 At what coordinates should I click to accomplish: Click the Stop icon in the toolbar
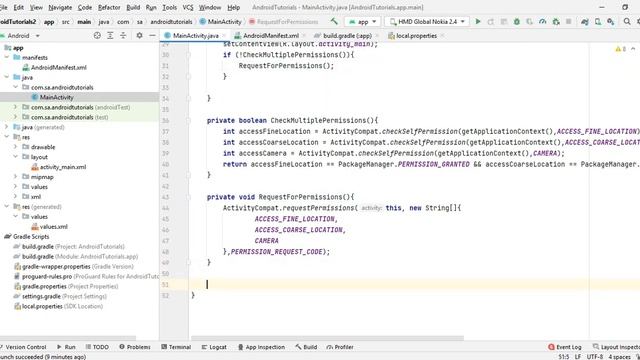(x=569, y=22)
